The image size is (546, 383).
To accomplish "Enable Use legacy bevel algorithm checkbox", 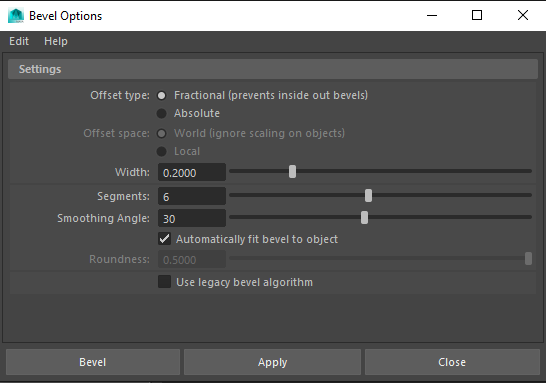I will pos(164,282).
